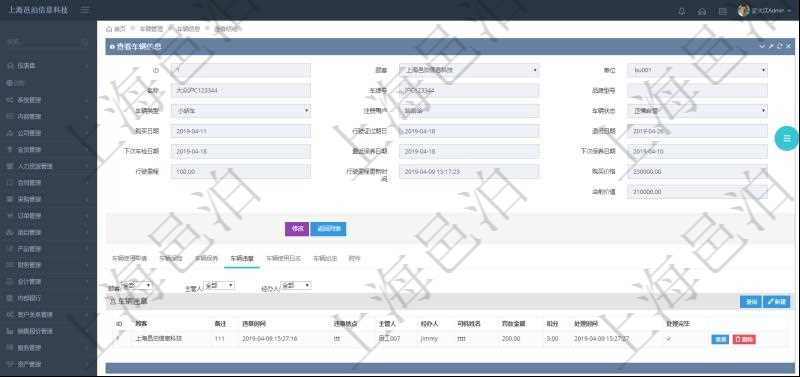This screenshot has height=377, width=800.
Task: Click the admin user avatar
Action: point(743,11)
